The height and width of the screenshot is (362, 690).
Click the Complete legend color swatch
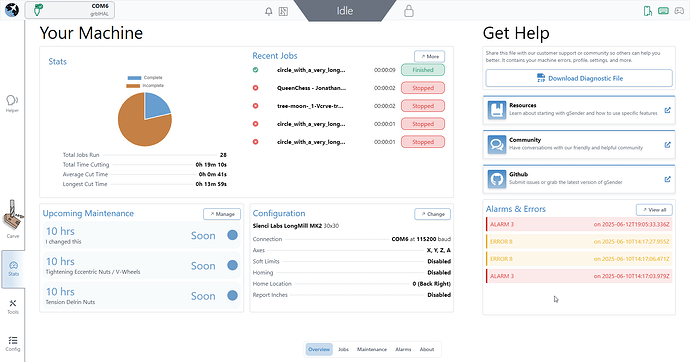pos(134,78)
